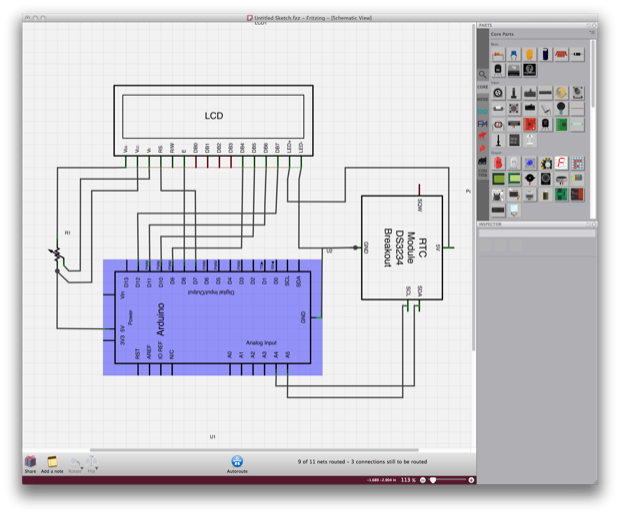Adjust the zoom level slider handle

[433, 480]
